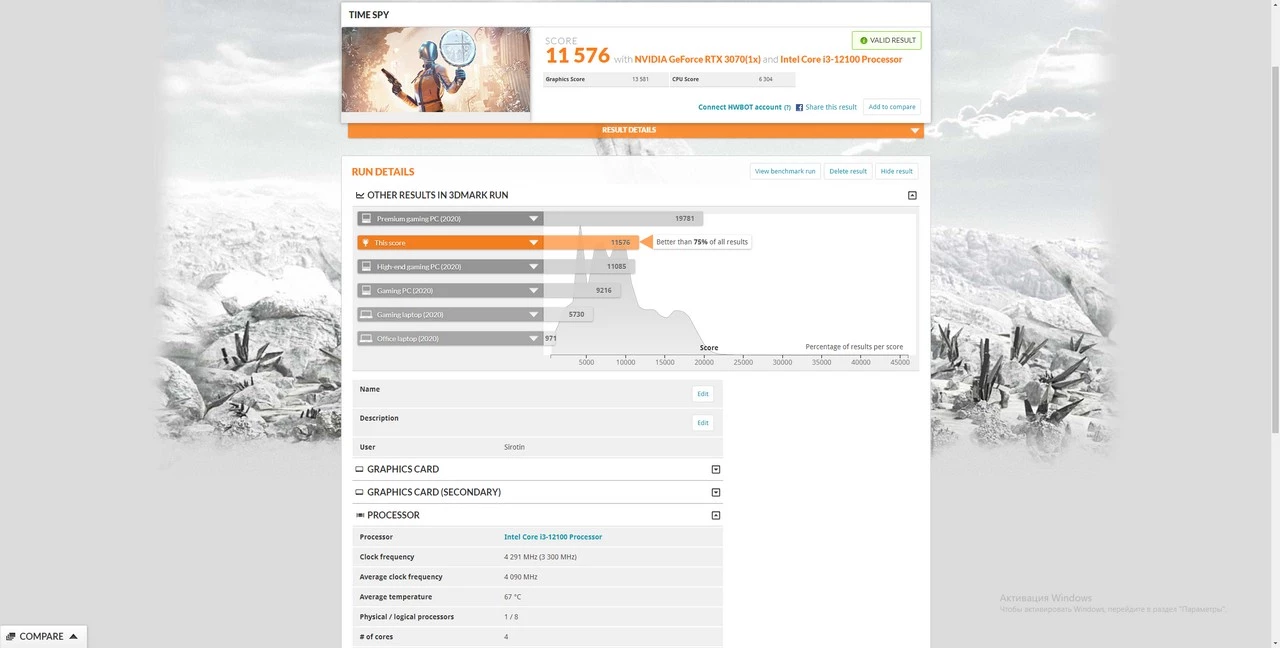Click the 5730 score bar value
Viewport: 1280px width, 648px height.
[x=576, y=314]
